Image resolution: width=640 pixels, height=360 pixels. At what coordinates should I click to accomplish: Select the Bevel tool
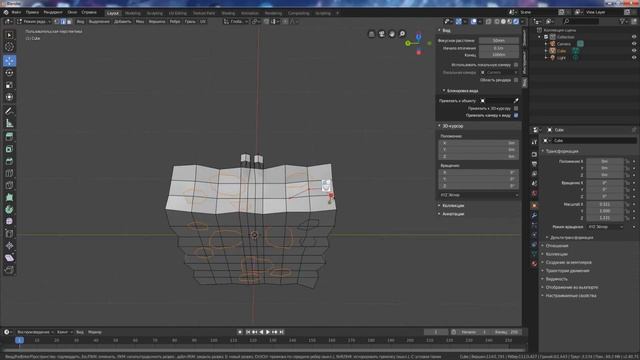pyautogui.click(x=9, y=161)
